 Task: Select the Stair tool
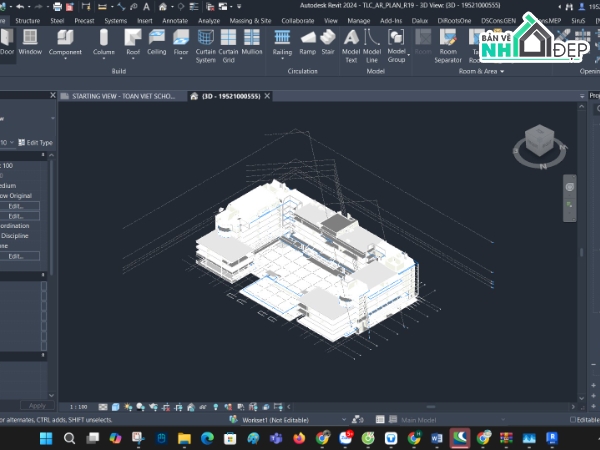(x=328, y=42)
